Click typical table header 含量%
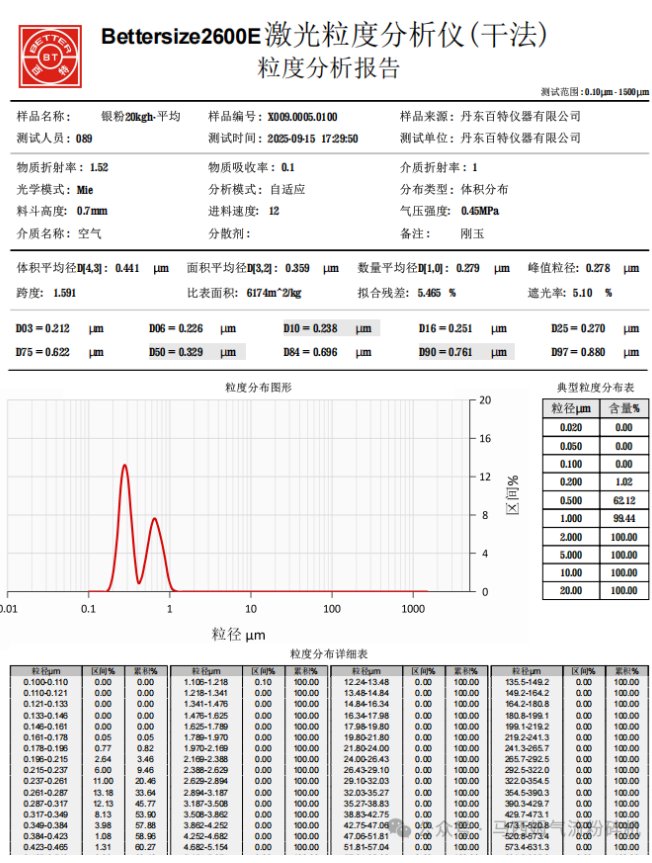Screen dimensions: 652x863 tap(624, 408)
